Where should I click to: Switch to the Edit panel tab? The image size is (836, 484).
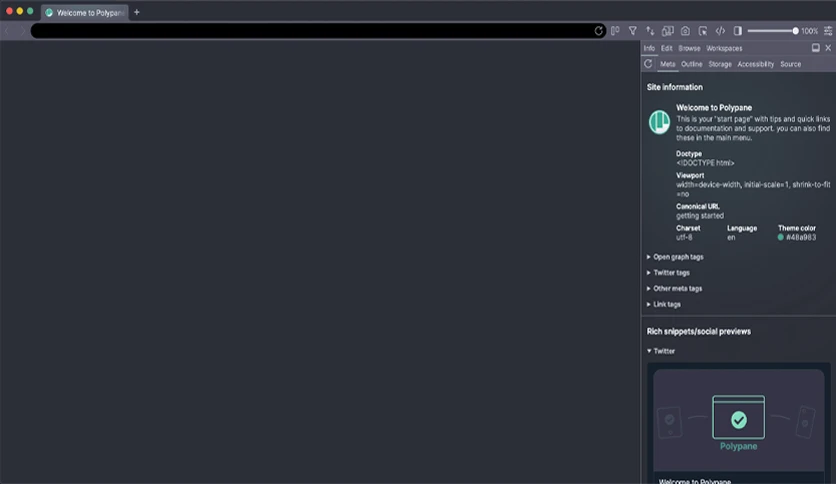pos(666,48)
